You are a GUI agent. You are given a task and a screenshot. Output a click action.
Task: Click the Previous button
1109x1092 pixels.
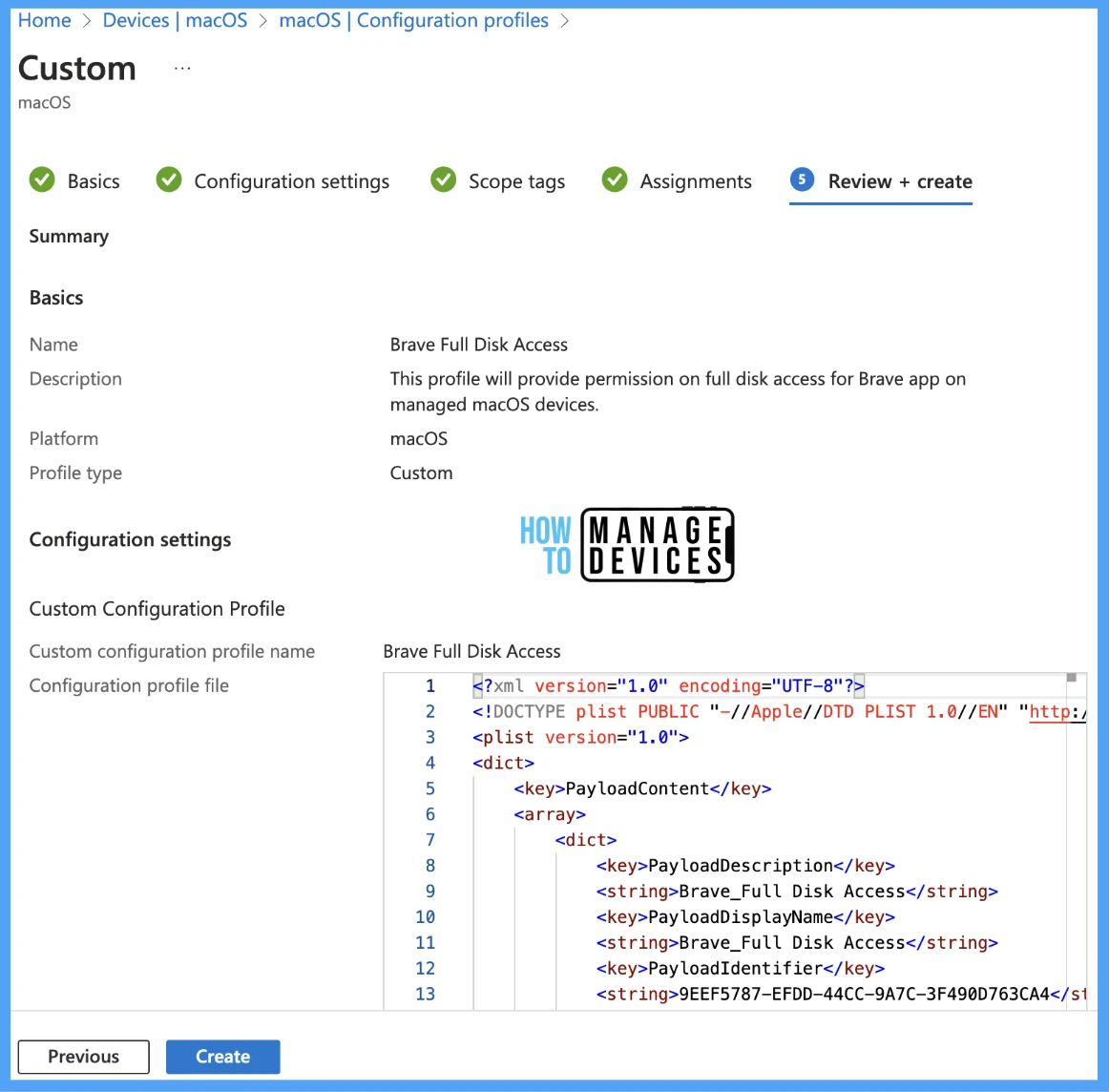pos(83,1057)
